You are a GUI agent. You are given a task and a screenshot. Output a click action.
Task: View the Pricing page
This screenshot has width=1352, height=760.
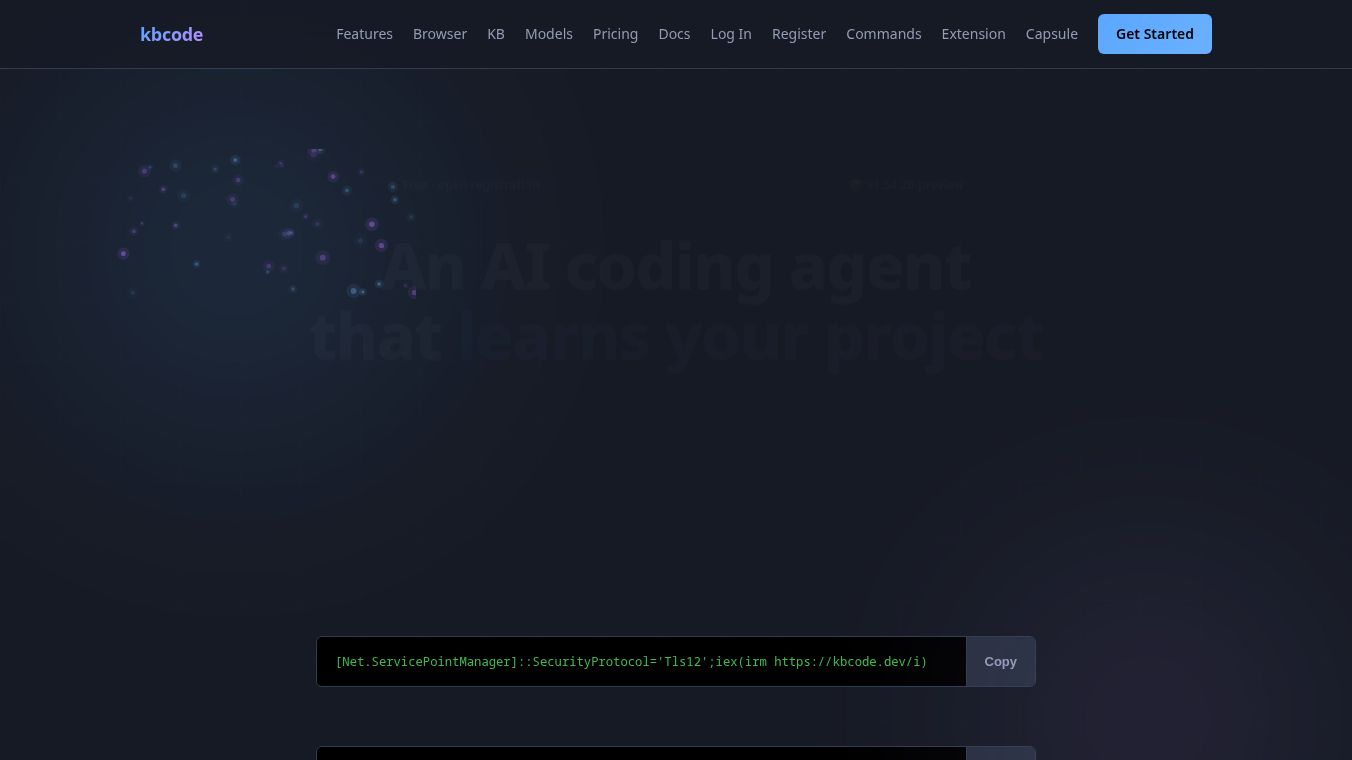pyautogui.click(x=615, y=34)
